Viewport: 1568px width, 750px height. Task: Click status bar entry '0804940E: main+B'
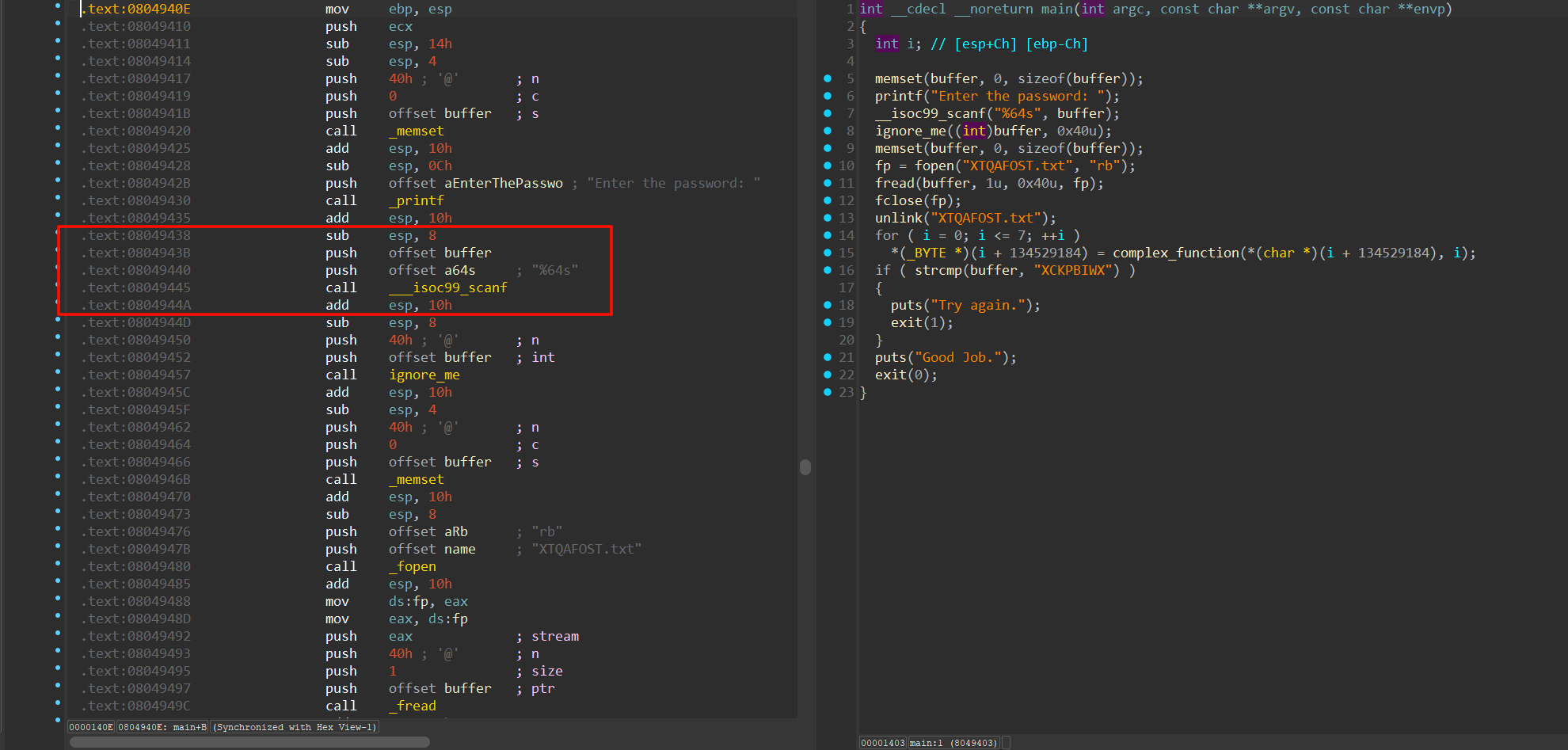(162, 727)
